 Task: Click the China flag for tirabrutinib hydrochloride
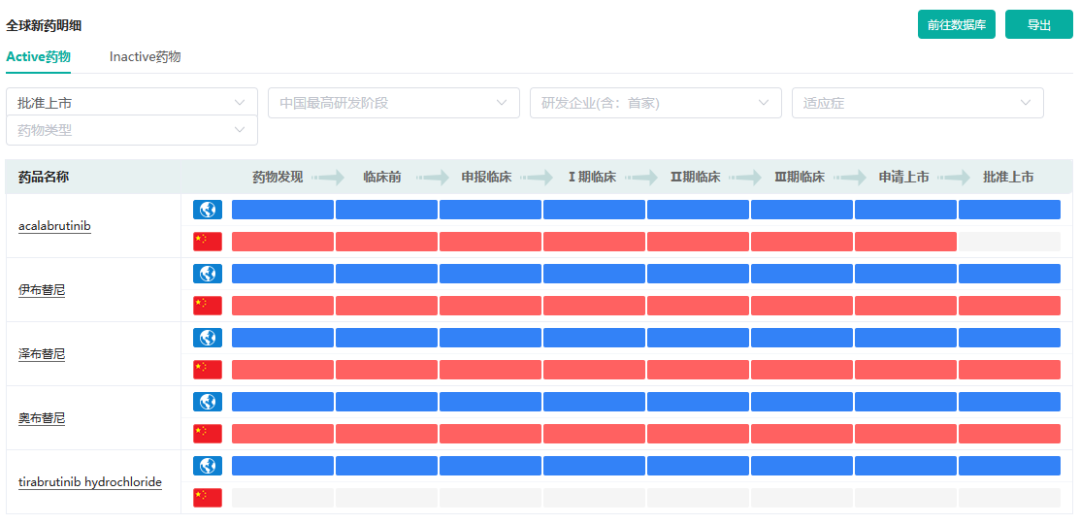(207, 497)
